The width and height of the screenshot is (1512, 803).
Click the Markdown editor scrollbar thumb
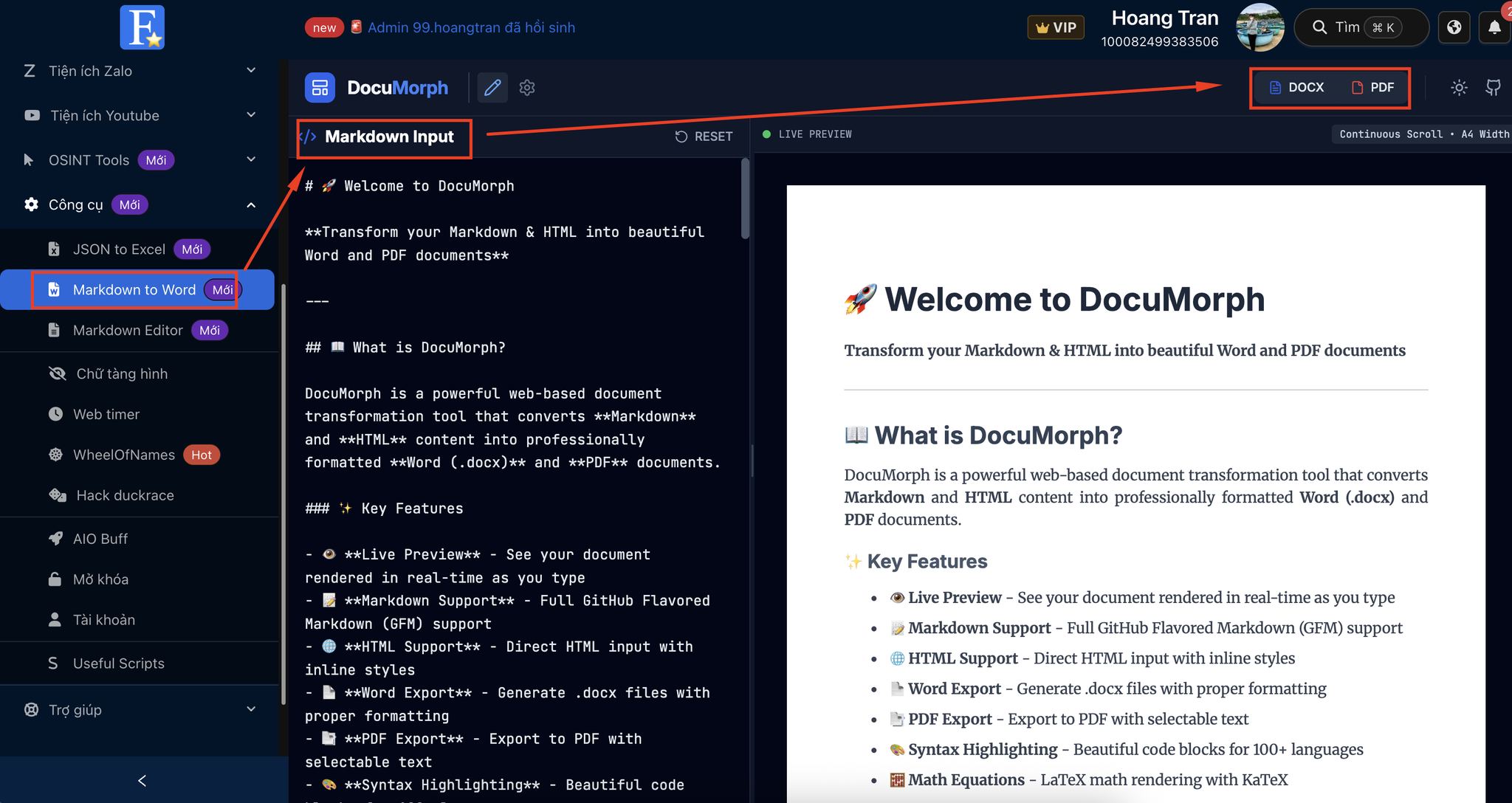[x=745, y=199]
